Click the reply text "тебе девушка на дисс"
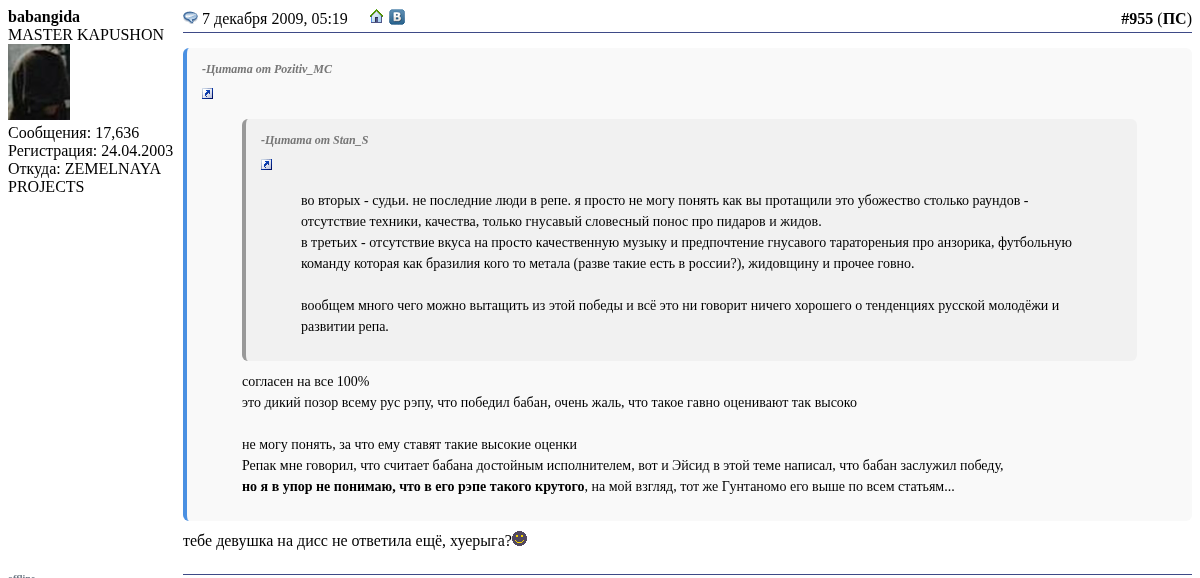Viewport: 1200px width, 578px height. (x=346, y=541)
